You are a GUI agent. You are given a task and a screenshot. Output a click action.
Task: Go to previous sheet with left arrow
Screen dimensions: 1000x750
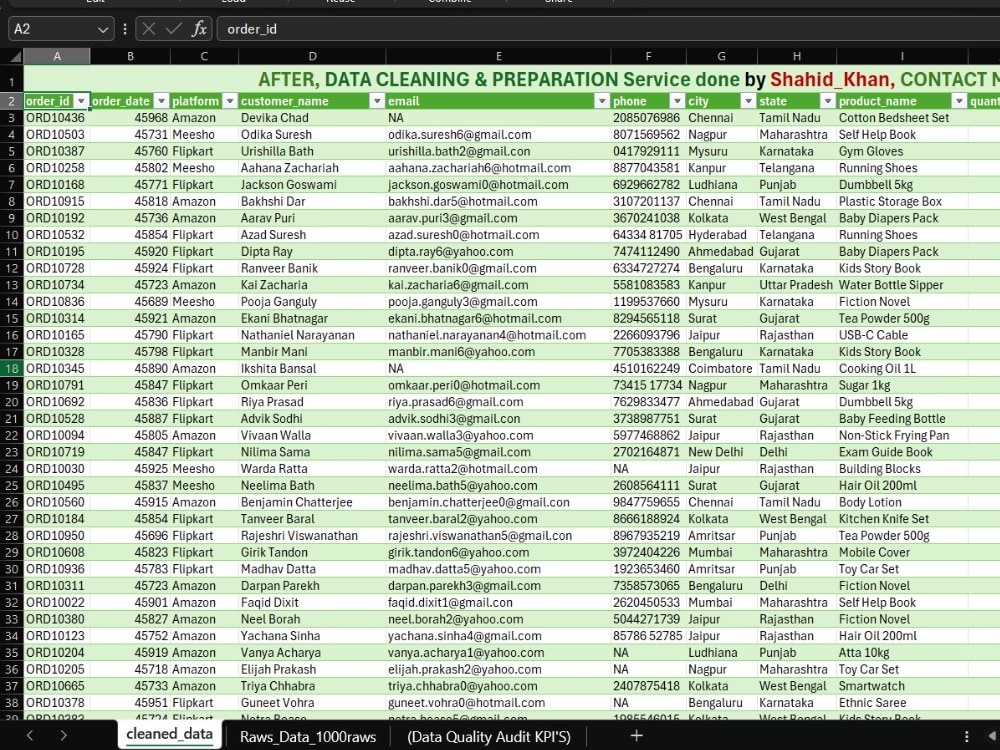(29, 735)
